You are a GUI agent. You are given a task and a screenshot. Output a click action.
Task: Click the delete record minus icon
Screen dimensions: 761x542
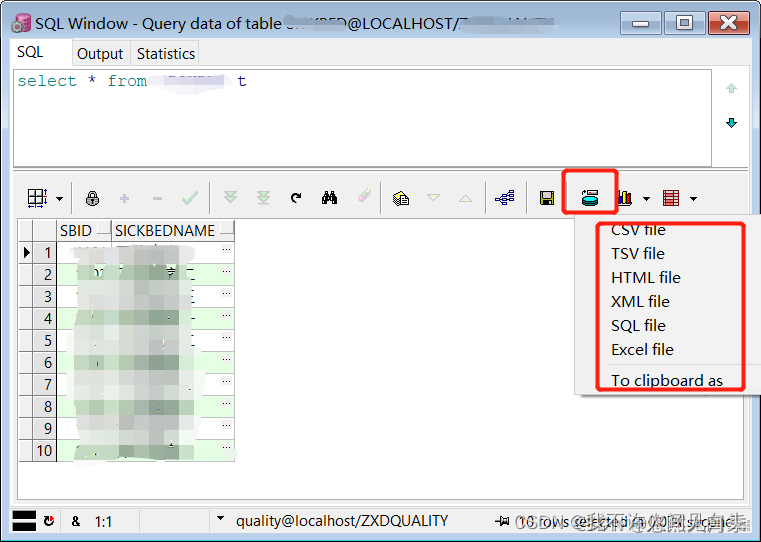click(x=157, y=198)
